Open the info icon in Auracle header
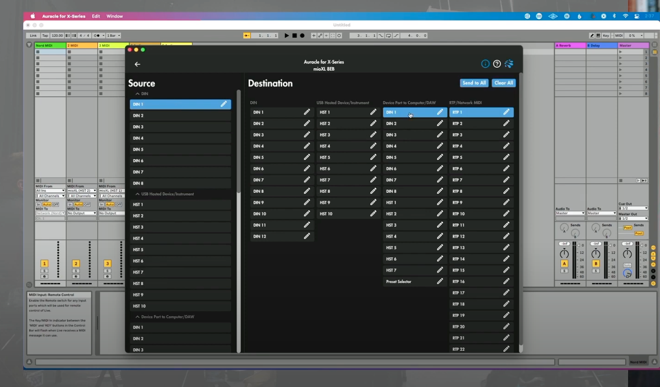This screenshot has height=387, width=660. (485, 64)
